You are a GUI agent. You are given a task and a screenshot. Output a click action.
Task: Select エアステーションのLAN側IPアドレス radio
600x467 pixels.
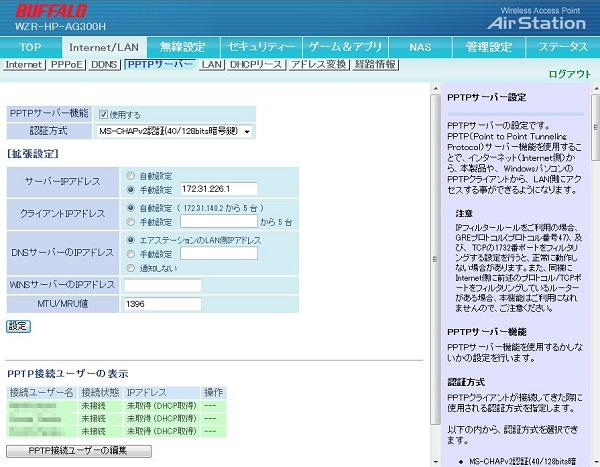point(131,240)
